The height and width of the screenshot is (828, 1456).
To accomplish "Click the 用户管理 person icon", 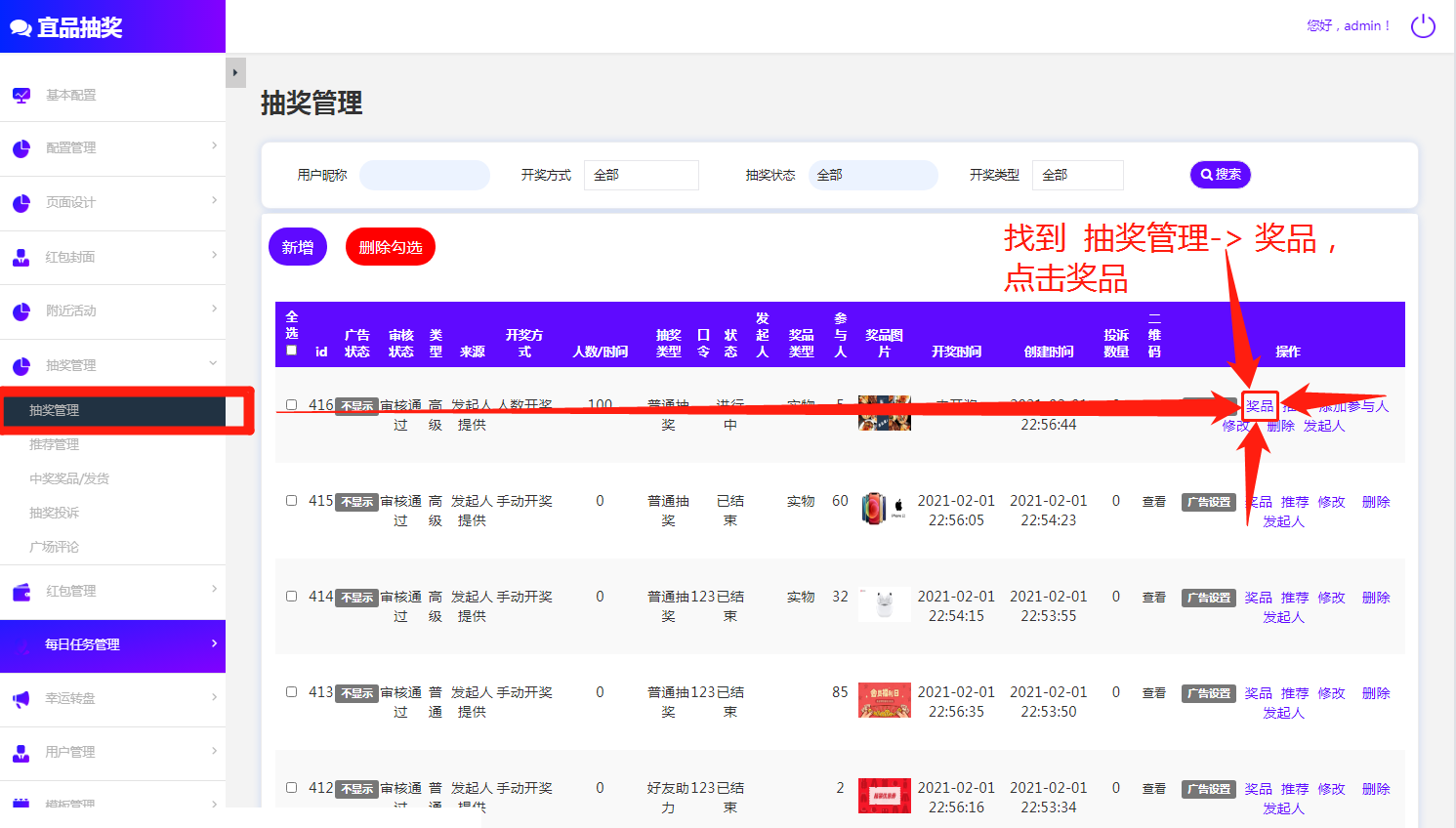I will point(21,753).
